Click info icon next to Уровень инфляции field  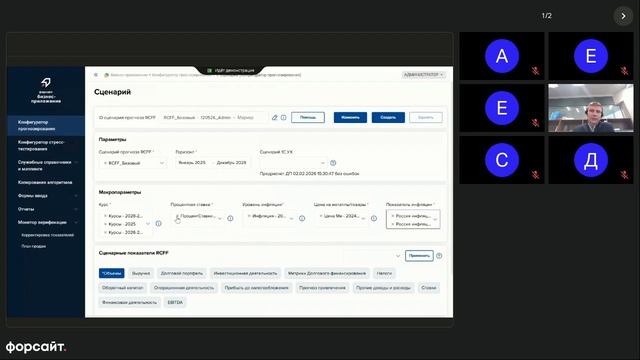(x=302, y=218)
